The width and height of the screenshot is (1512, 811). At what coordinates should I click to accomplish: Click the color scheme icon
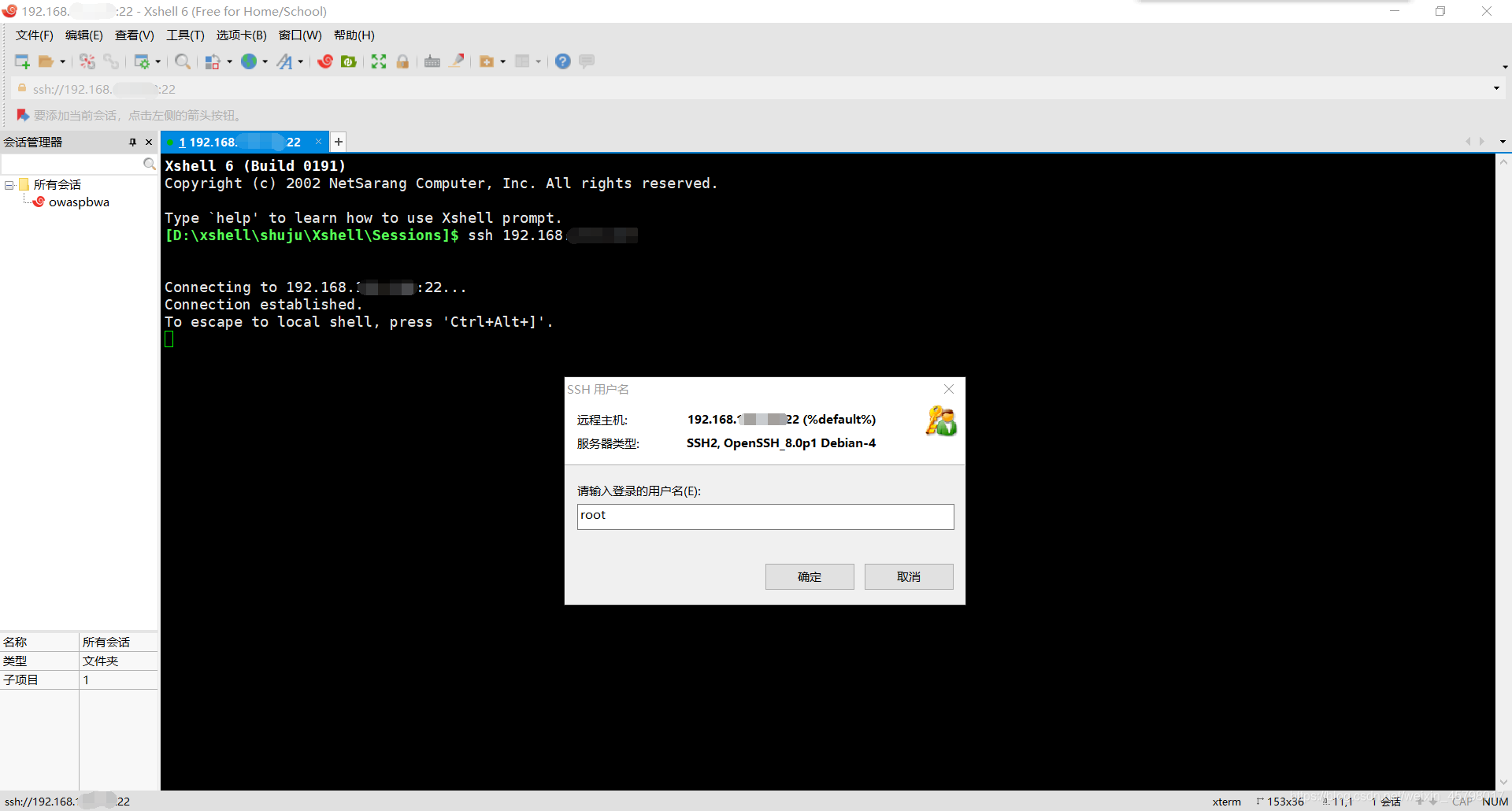coord(213,61)
